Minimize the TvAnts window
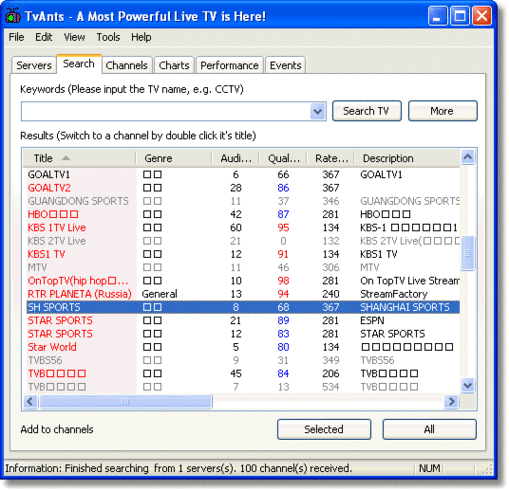 pos(437,16)
